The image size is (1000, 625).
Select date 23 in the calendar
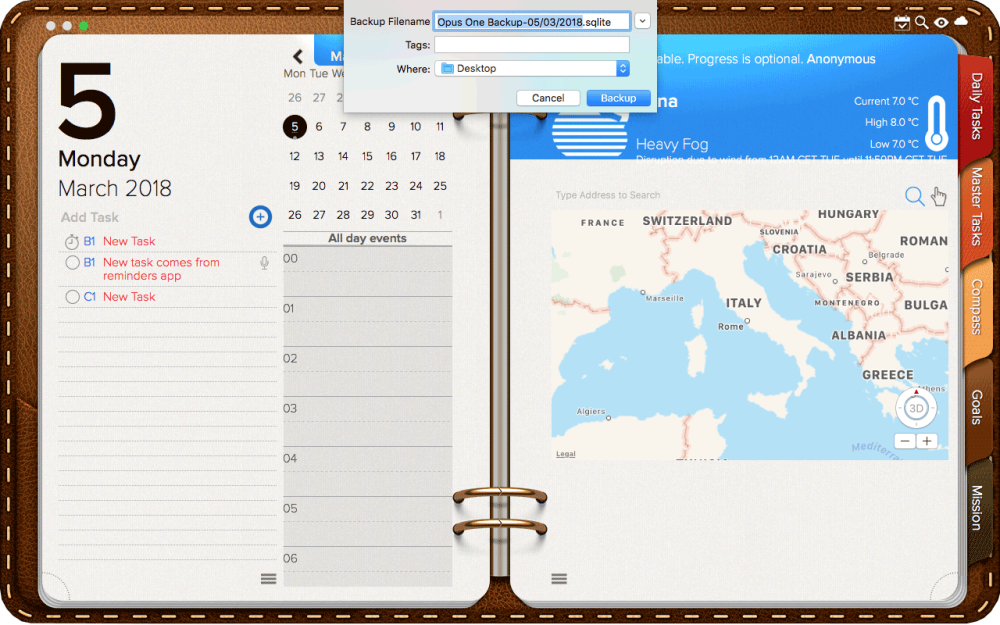(x=392, y=186)
